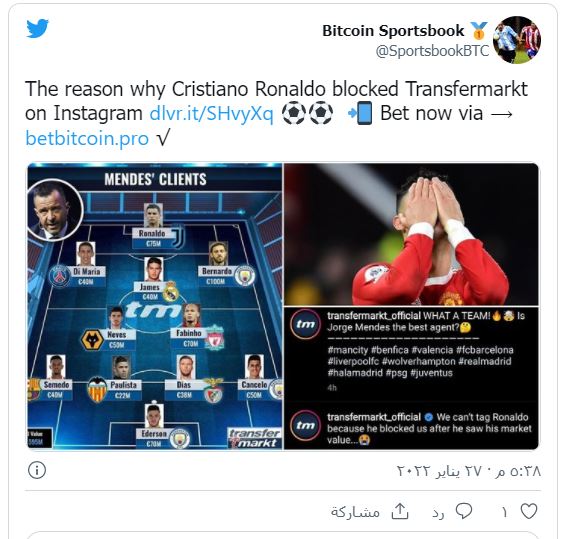Open the Bitcoin Sportsbook profile avatar
The image size is (563, 539).
tap(517, 40)
